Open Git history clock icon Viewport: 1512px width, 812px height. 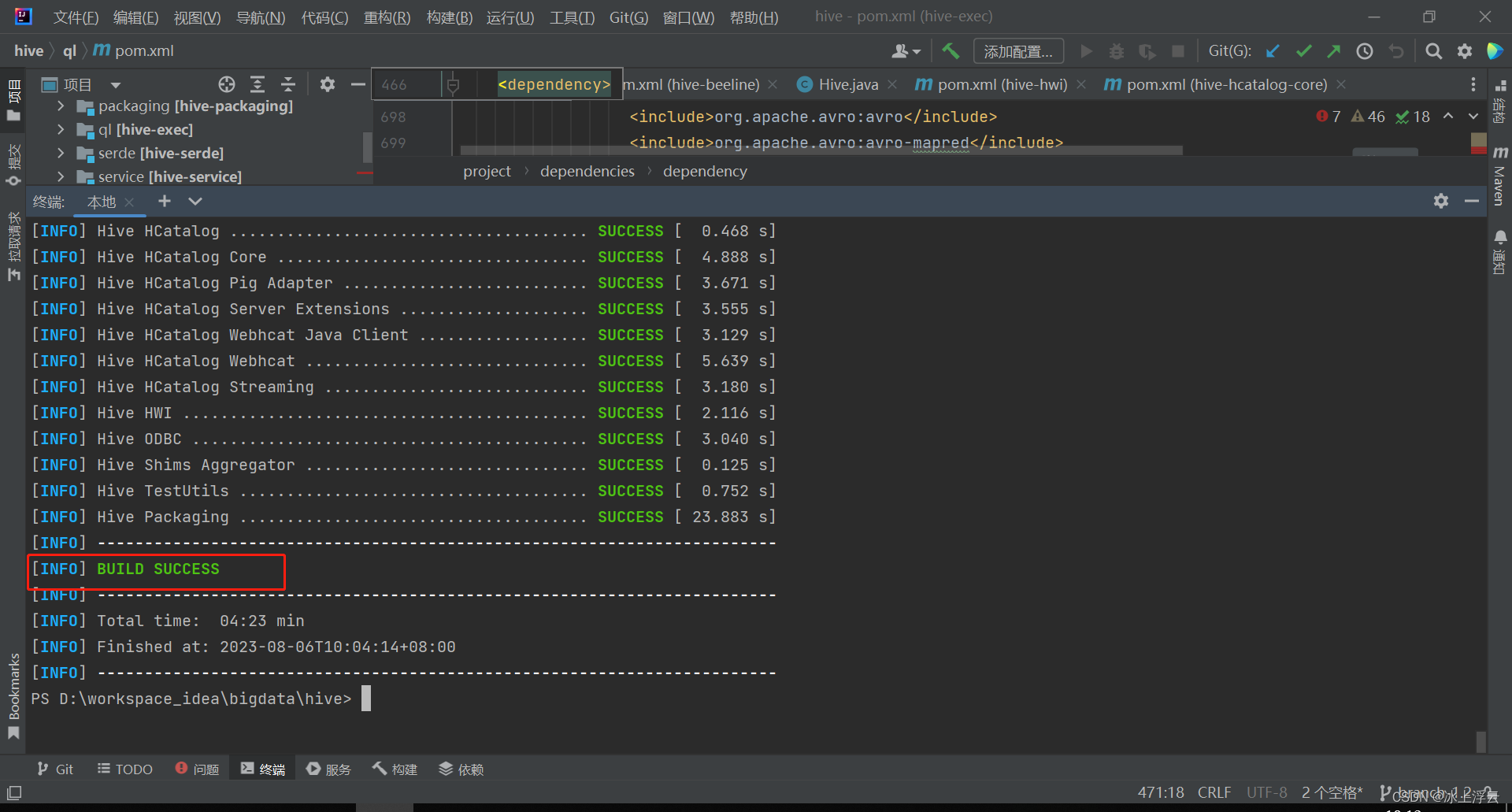point(1365,51)
